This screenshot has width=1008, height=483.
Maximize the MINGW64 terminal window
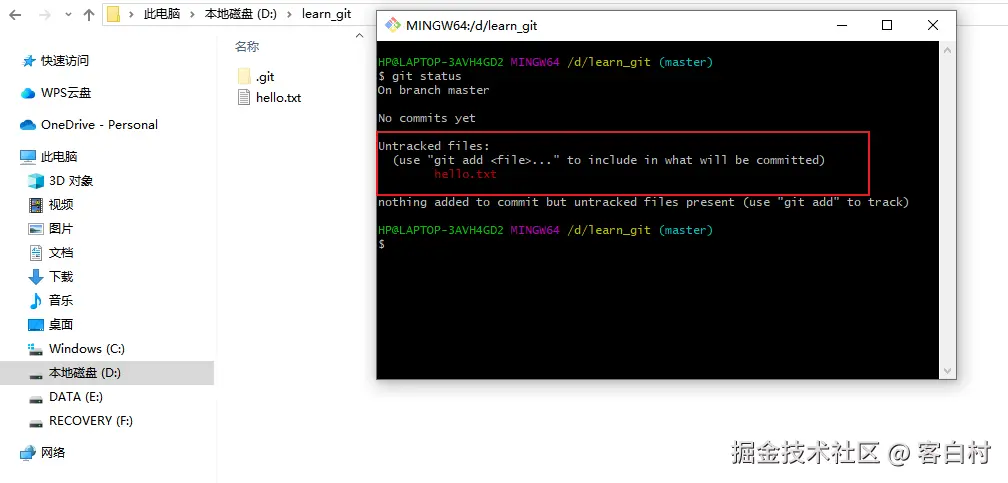coord(886,25)
